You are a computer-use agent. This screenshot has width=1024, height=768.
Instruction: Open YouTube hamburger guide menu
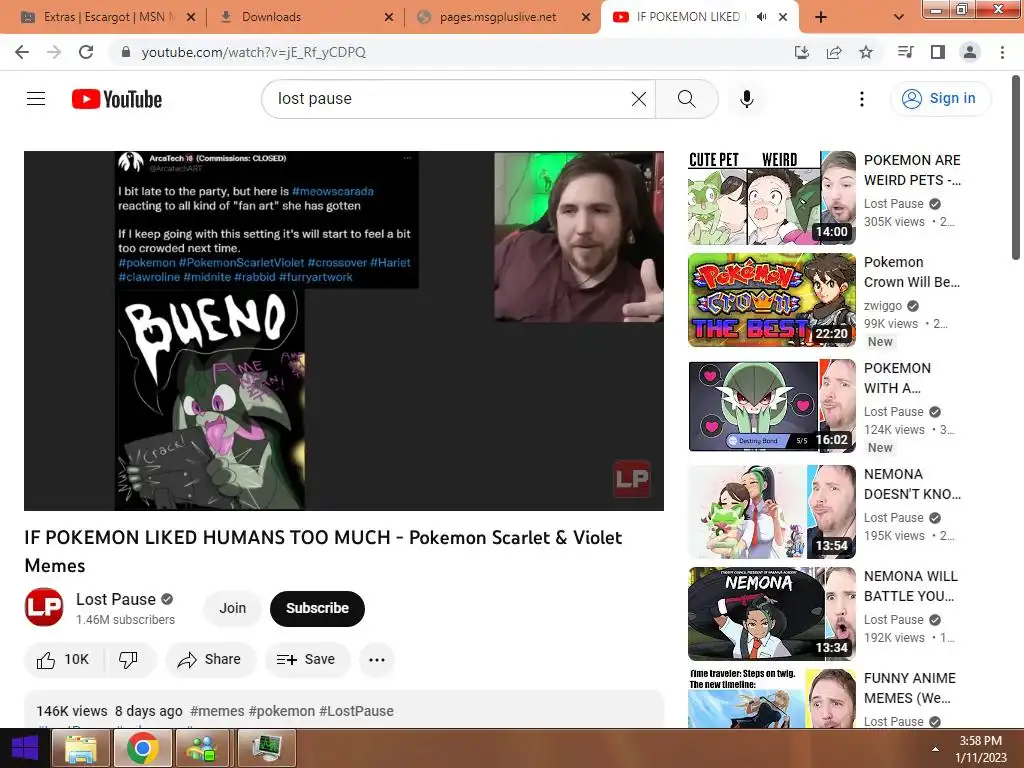click(x=36, y=99)
